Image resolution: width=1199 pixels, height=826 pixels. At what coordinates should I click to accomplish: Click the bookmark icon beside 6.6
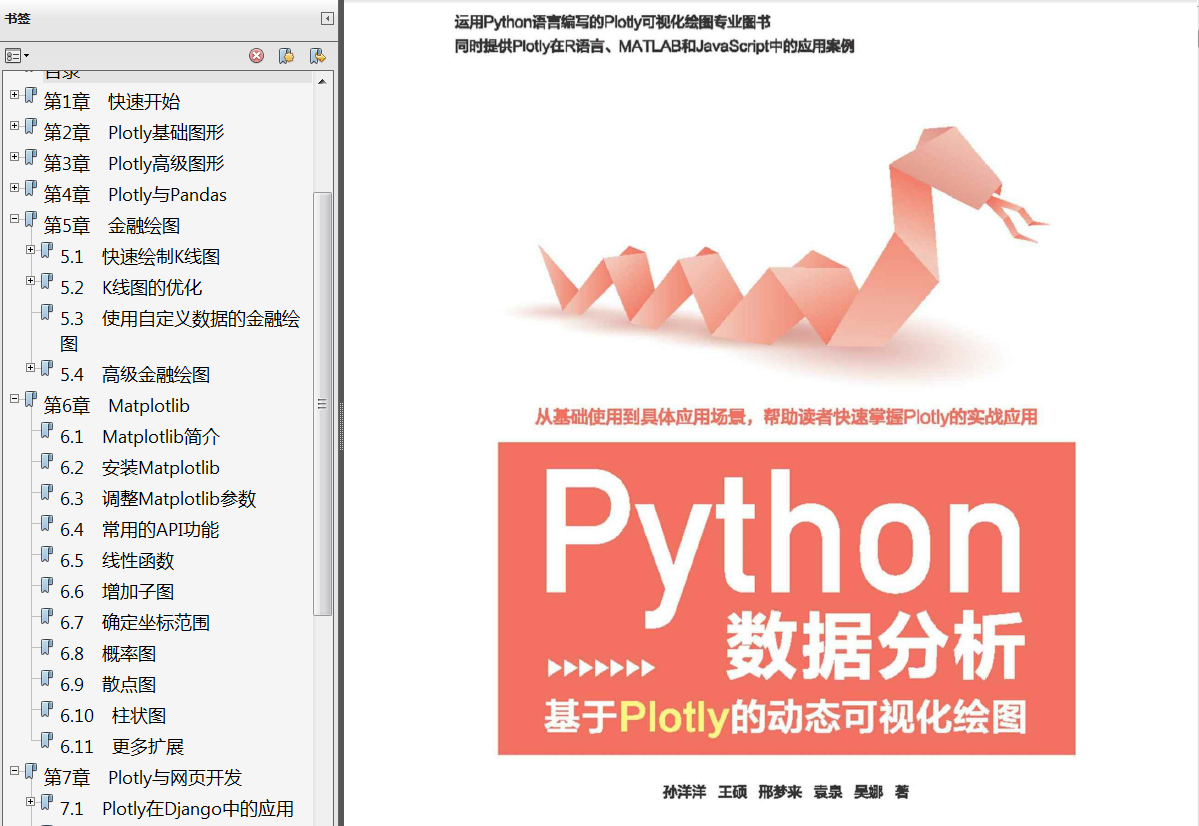(x=47, y=585)
